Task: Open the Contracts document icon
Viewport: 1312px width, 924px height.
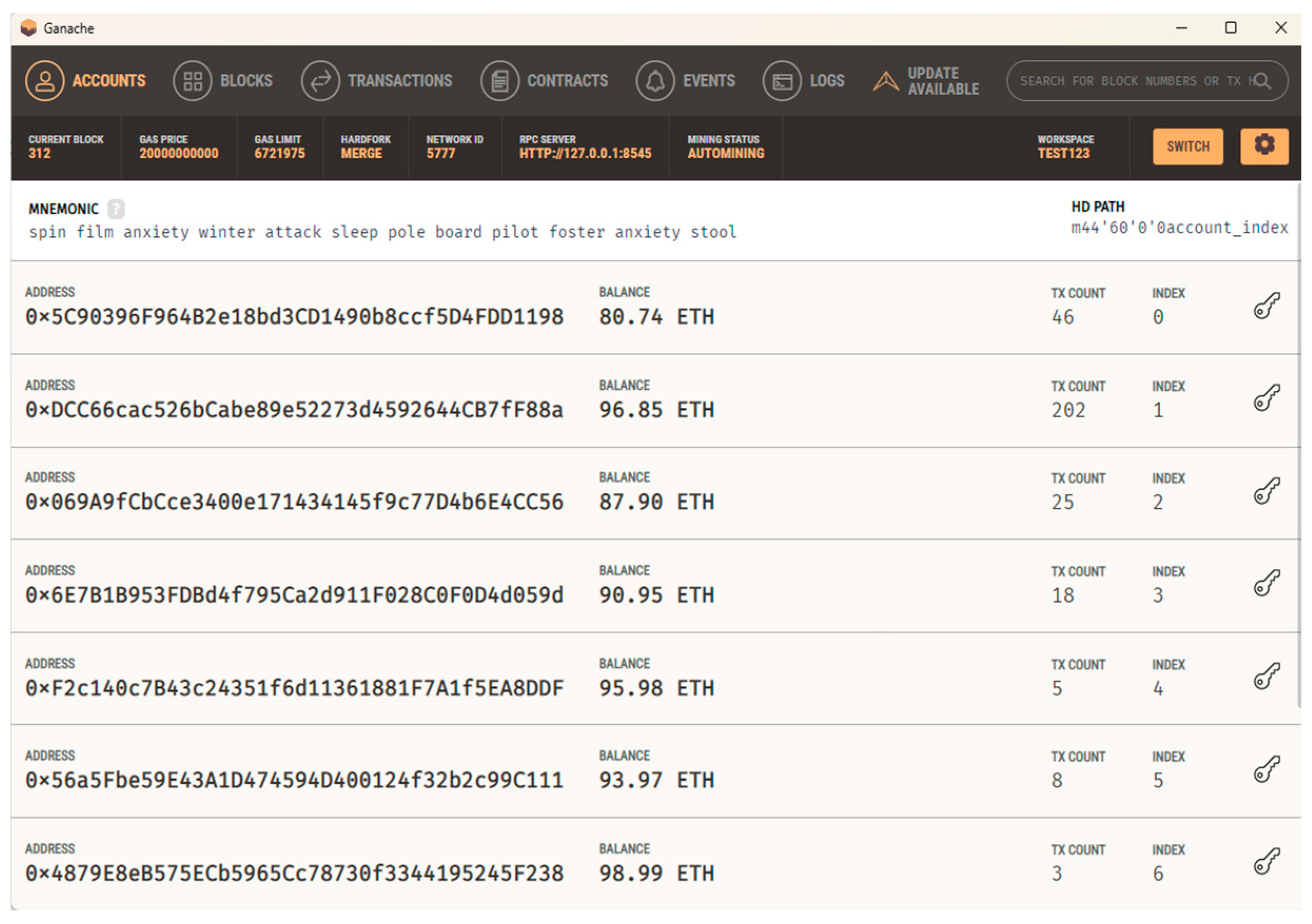Action: click(500, 81)
